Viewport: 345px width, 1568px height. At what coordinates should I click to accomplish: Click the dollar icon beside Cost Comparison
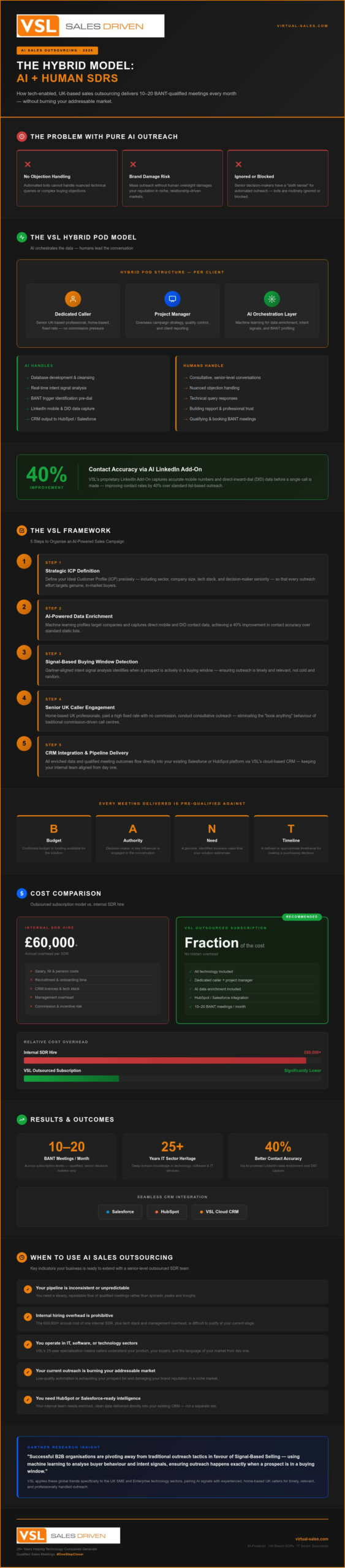[x=22, y=894]
